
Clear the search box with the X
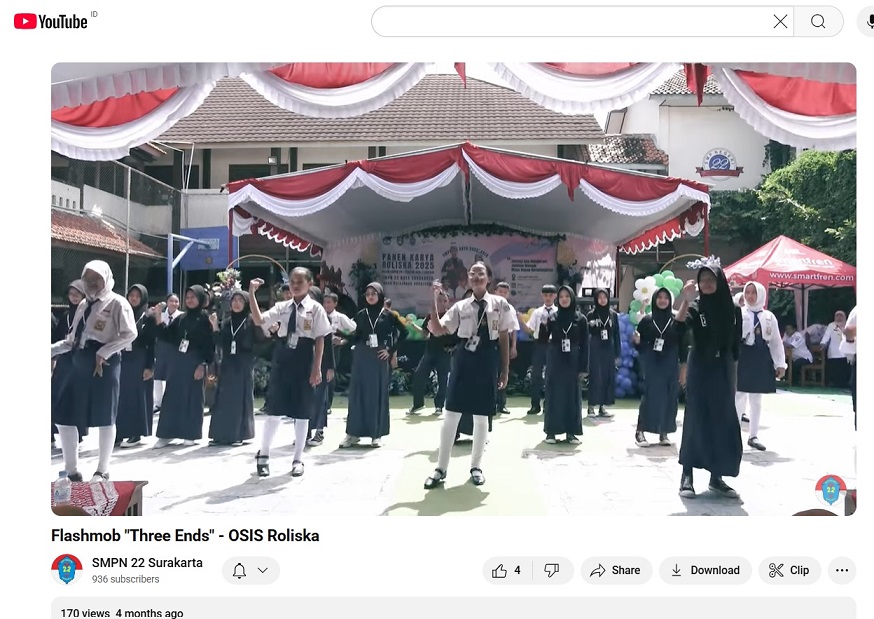point(780,21)
